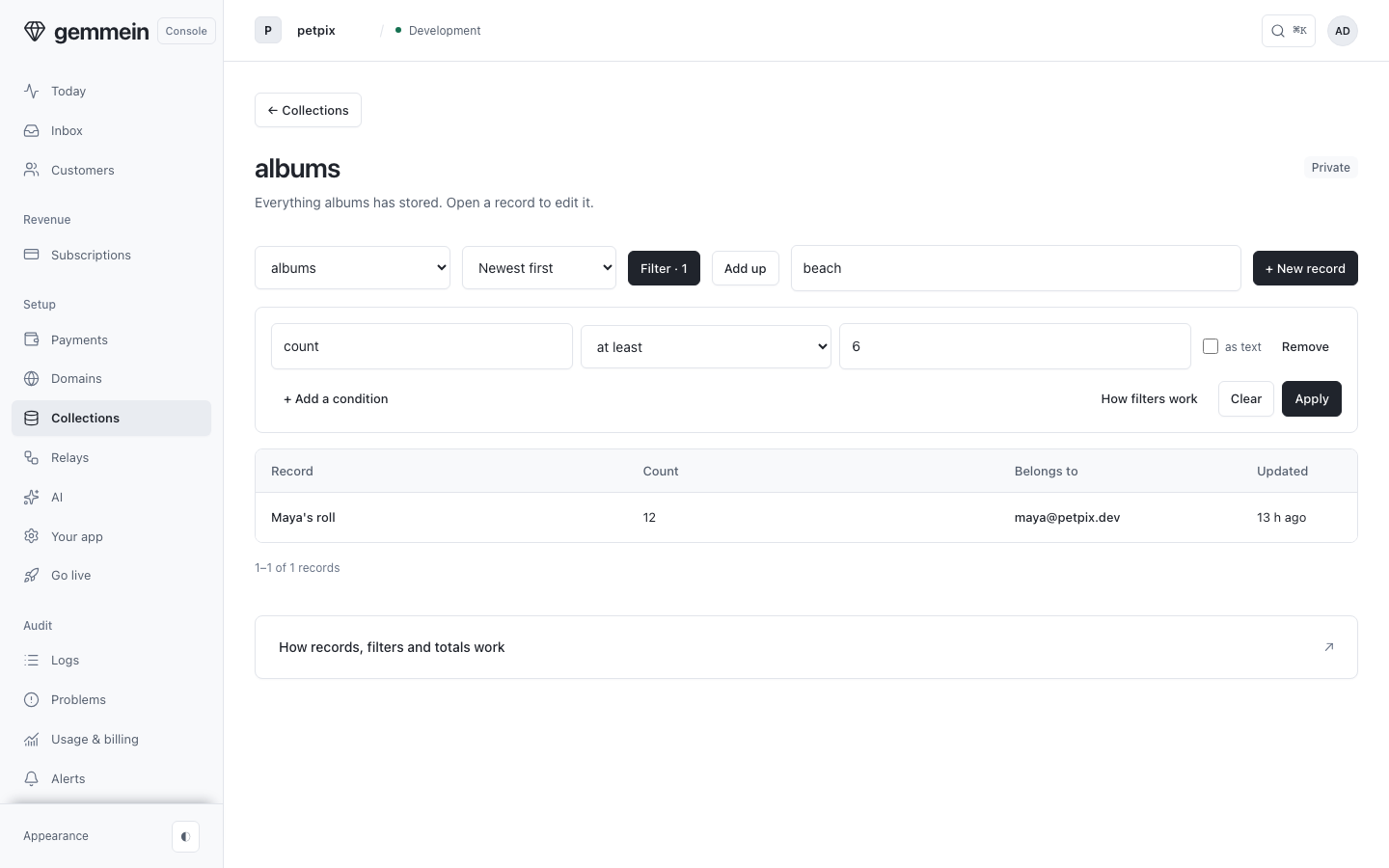Screen dimensions: 1389x868
Task: Open Your app via its gear icon
Action: click(32, 536)
